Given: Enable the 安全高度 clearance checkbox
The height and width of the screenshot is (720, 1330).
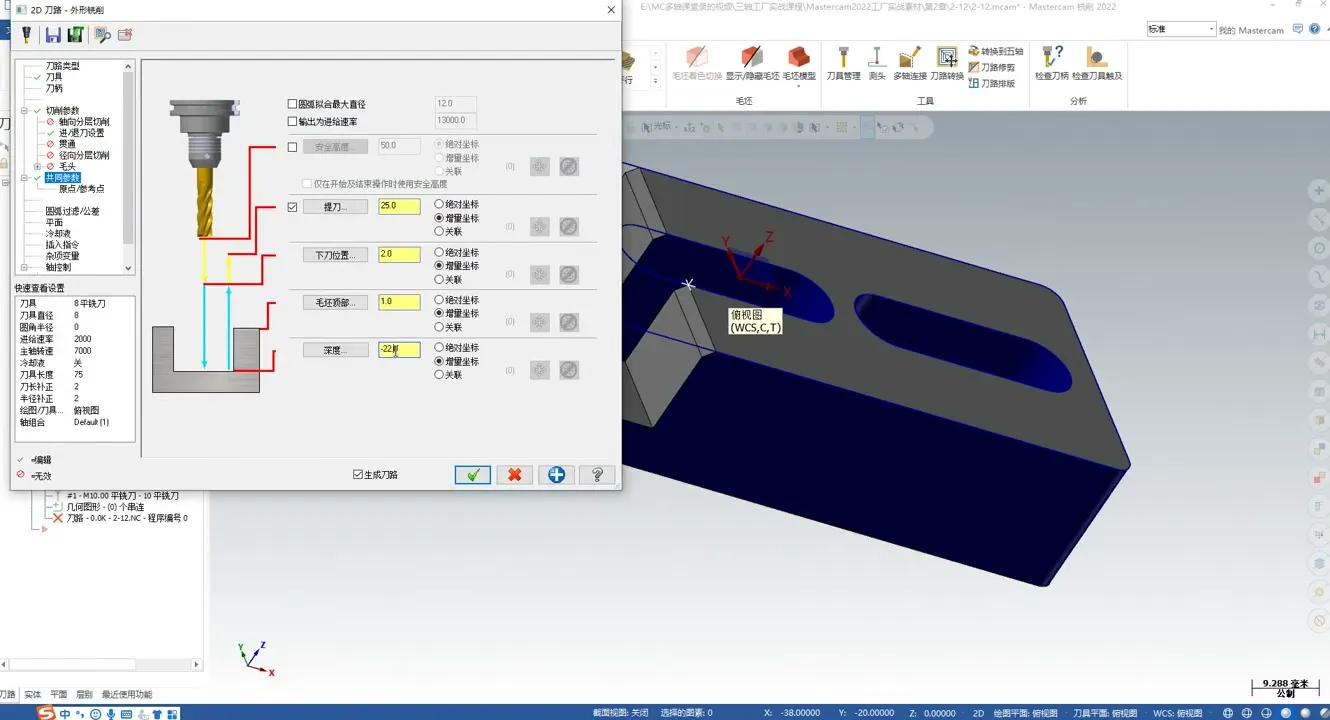Looking at the screenshot, I should tap(292, 147).
